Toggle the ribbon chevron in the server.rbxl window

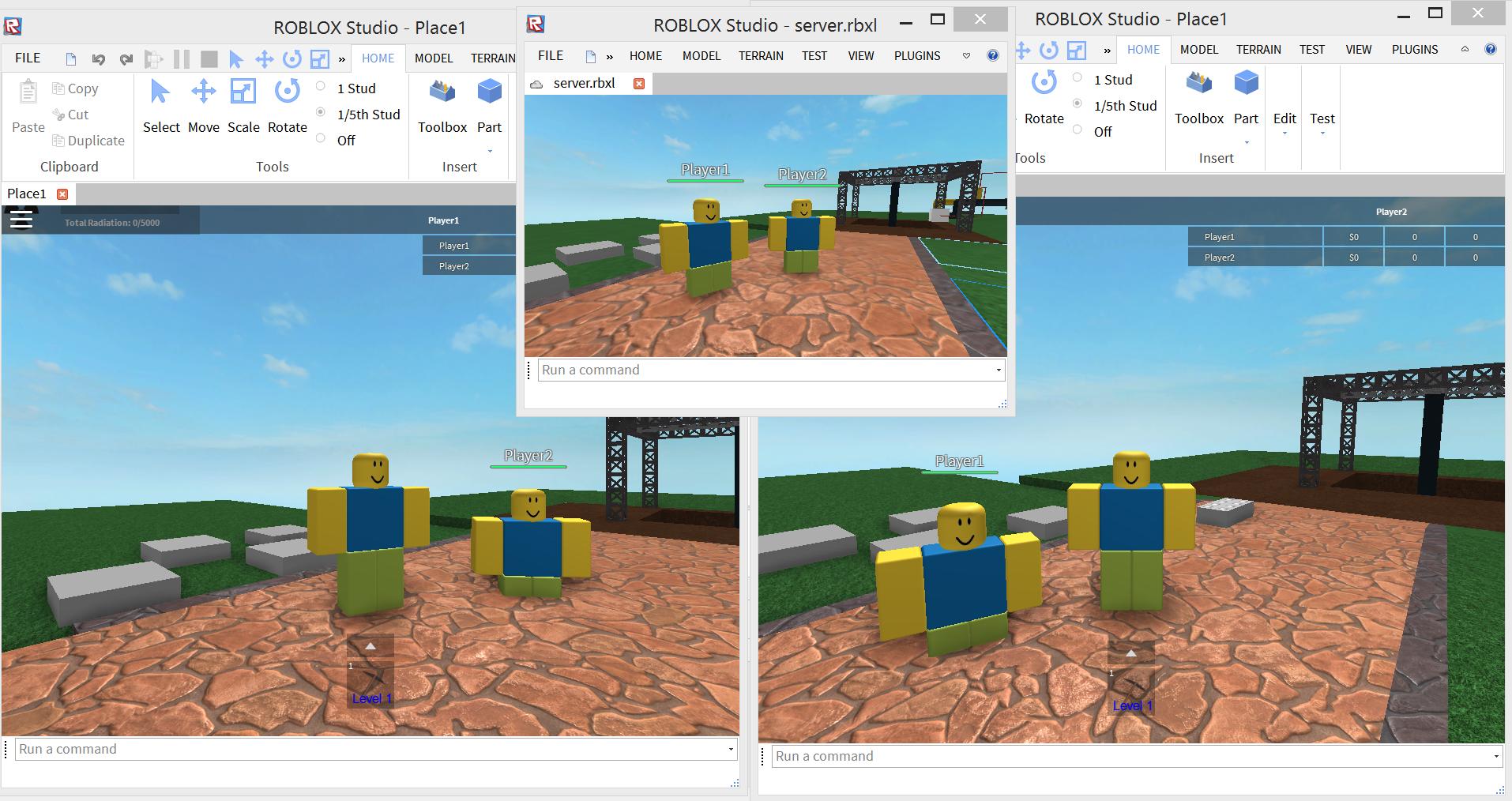[x=966, y=55]
